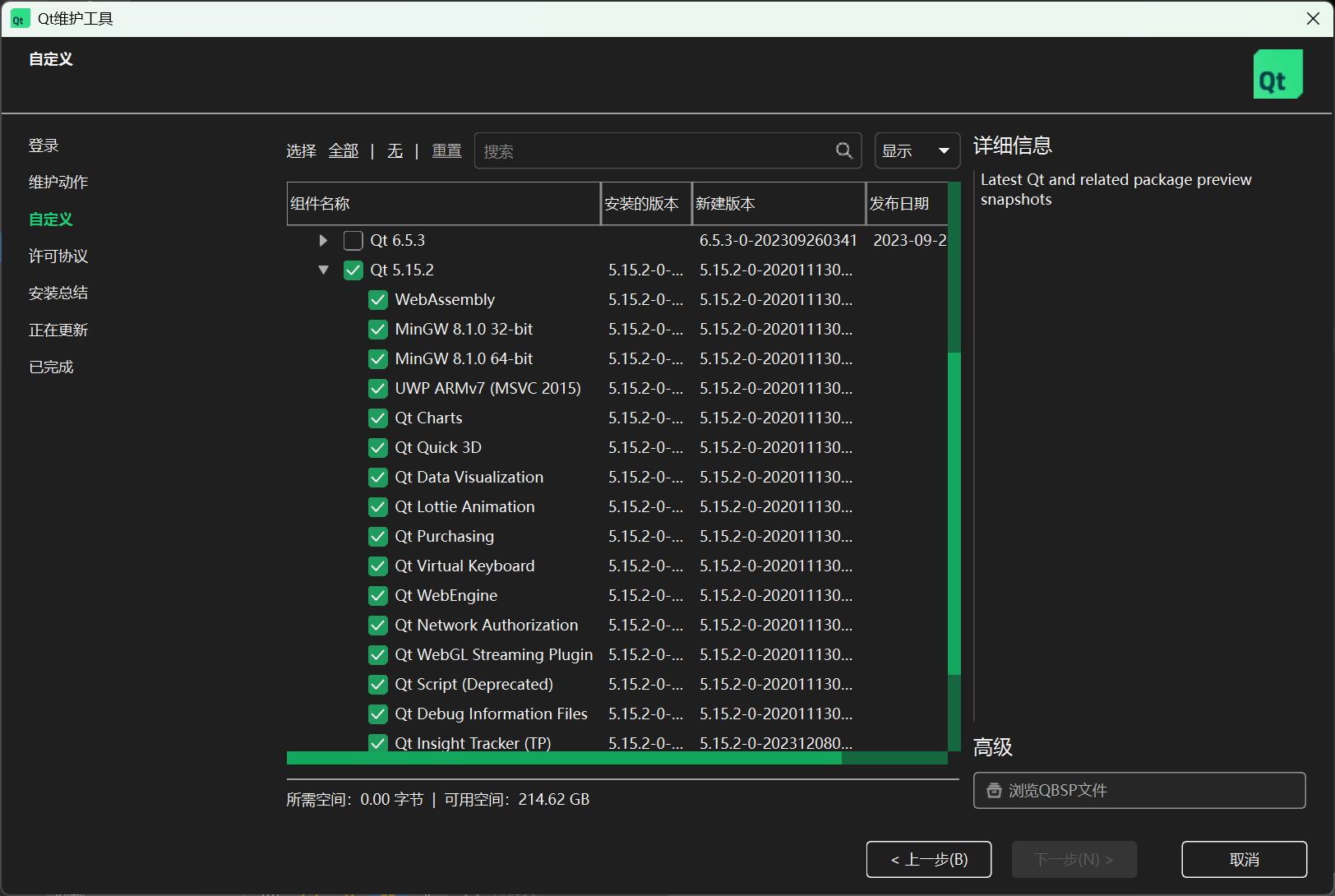Click the 重置 link

click(x=446, y=150)
